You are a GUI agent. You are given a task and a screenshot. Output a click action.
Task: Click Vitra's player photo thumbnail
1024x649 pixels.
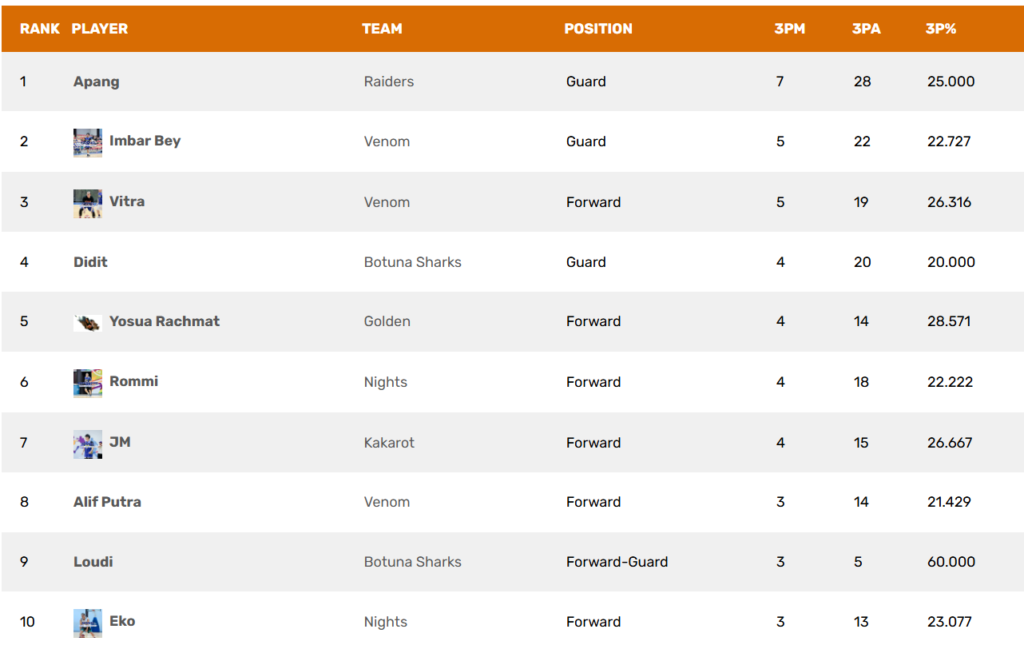pyautogui.click(x=88, y=203)
